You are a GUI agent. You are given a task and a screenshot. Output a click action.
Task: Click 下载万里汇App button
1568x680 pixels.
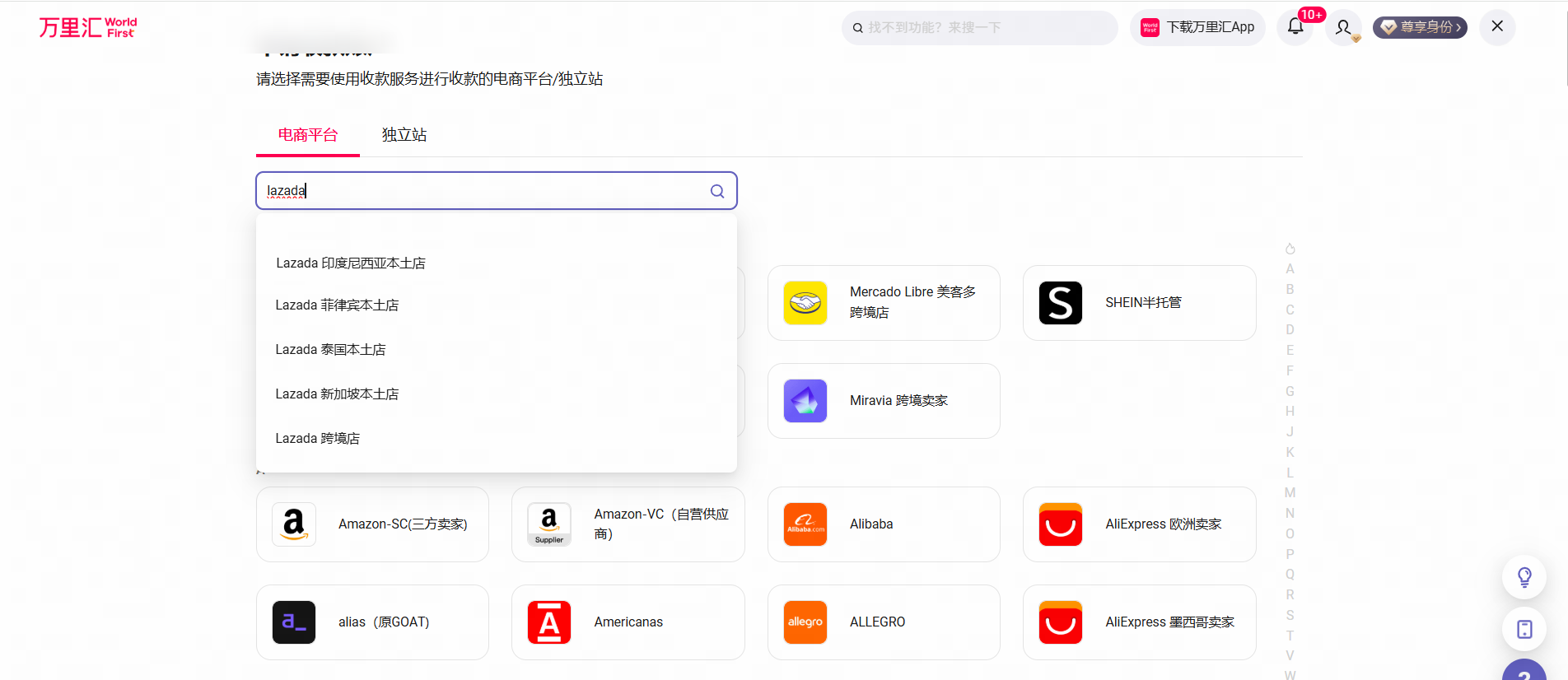[1198, 27]
